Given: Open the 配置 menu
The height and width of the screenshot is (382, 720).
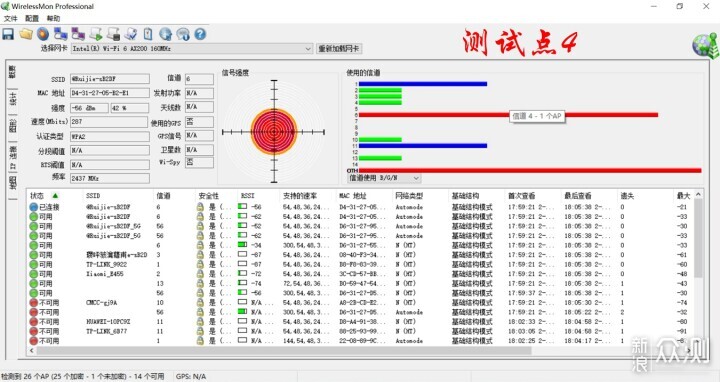Looking at the screenshot, I should pyautogui.click(x=32, y=18).
